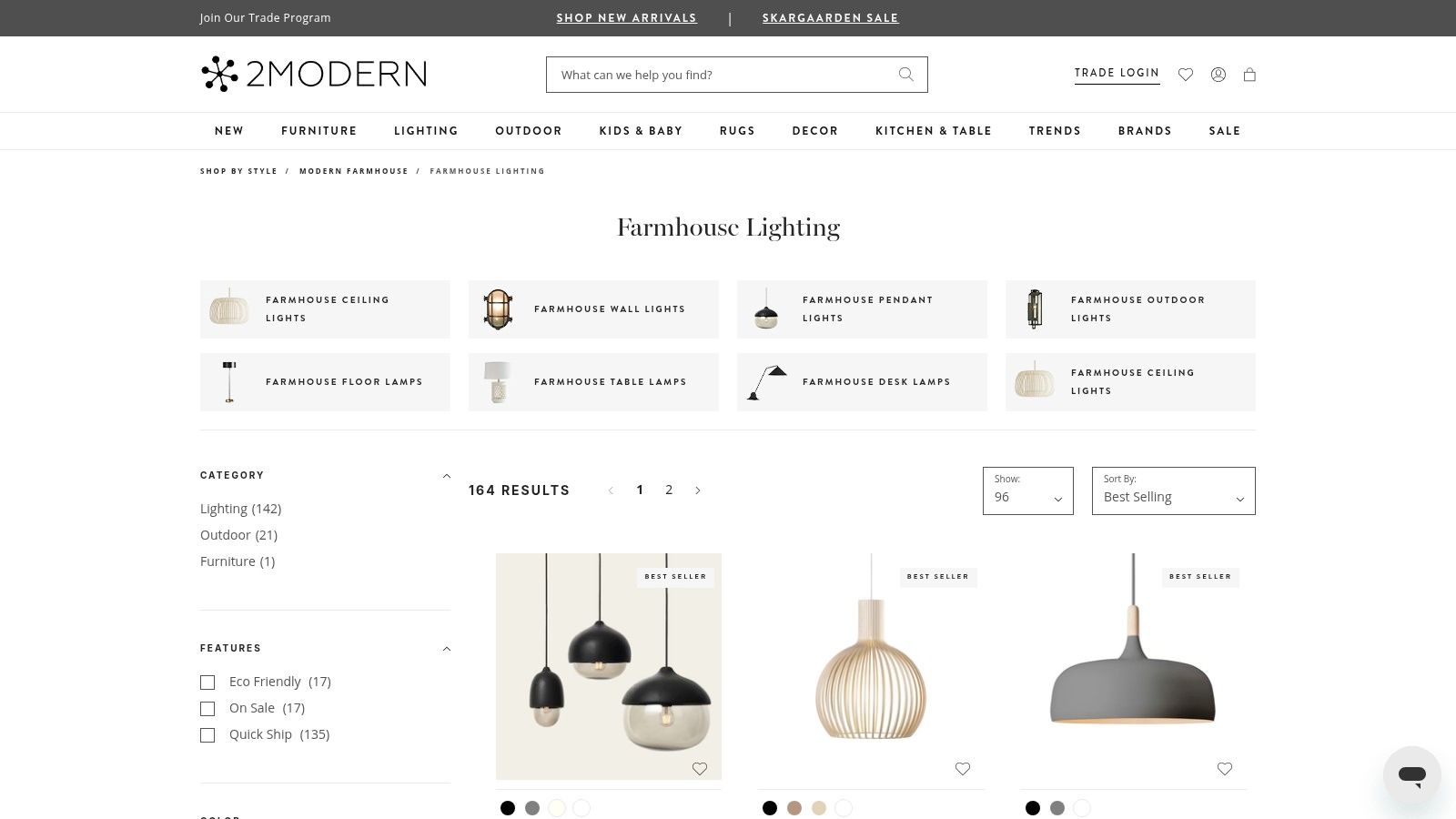The image size is (1456, 819).
Task: Click the 2Modern logo
Action: point(314,74)
